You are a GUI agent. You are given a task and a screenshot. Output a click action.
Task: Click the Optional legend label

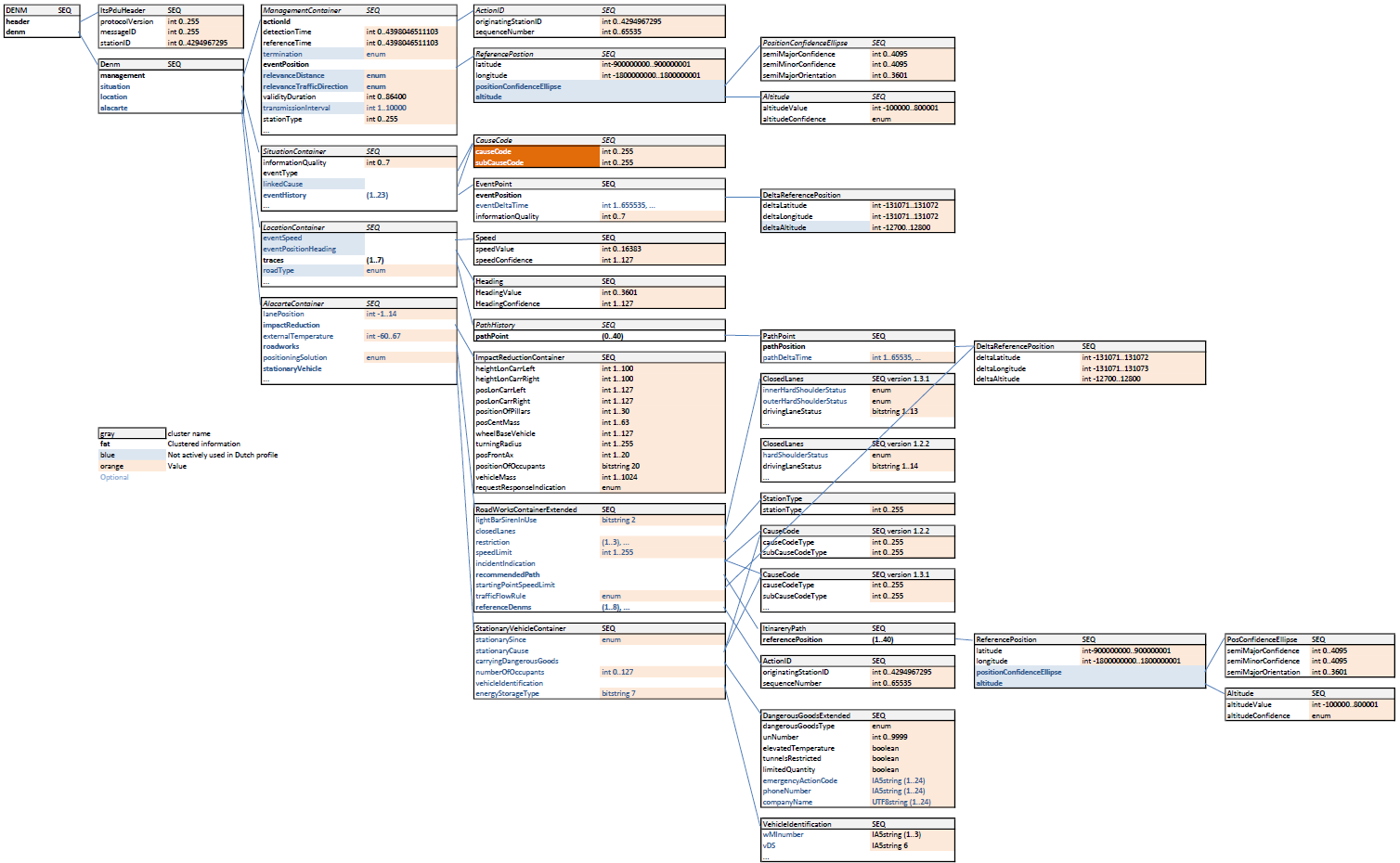[114, 478]
